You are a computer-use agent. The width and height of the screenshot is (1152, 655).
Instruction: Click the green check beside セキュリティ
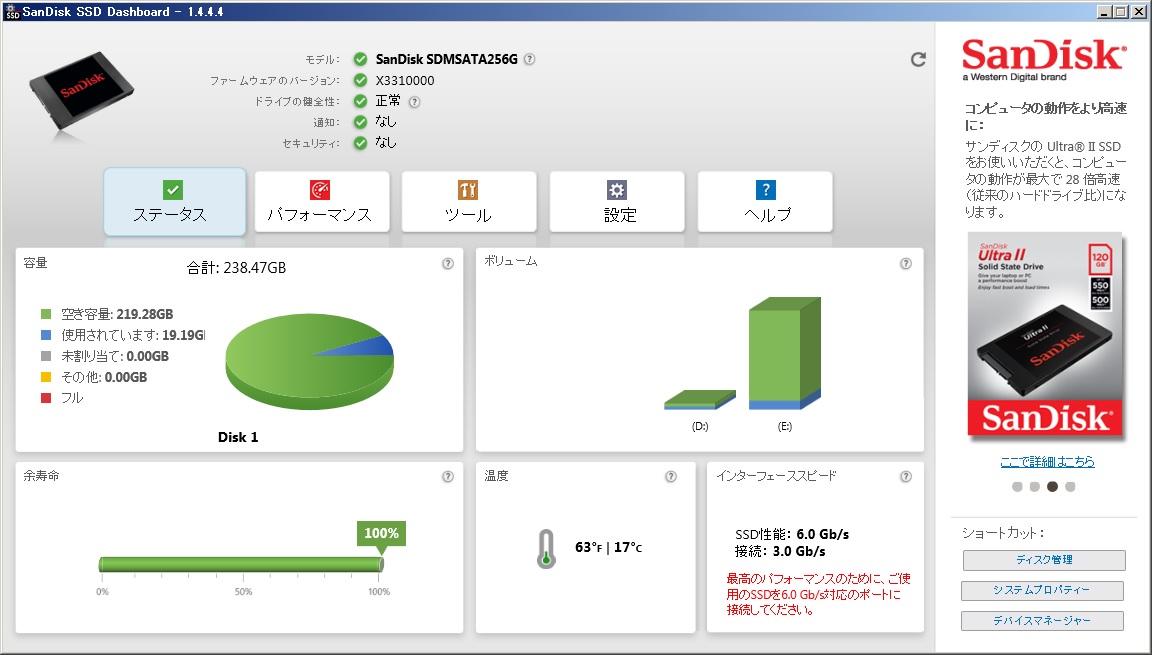[360, 142]
